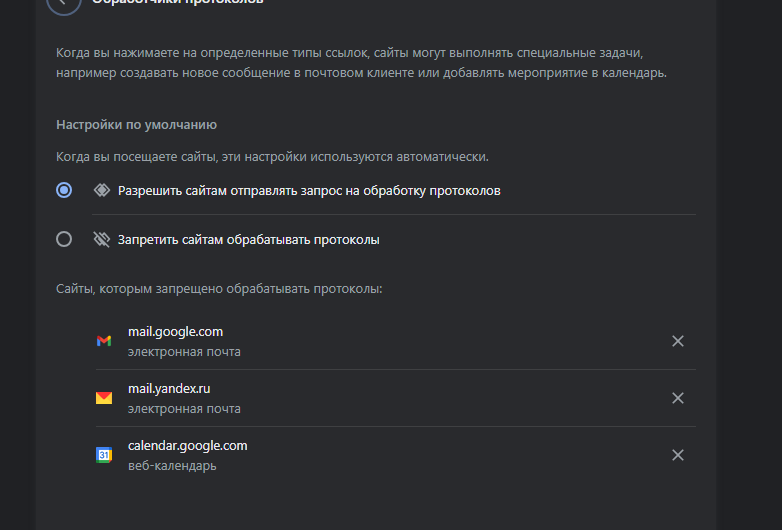Click the Gmail favicon for mail.google.com
Image resolution: width=782 pixels, height=530 pixels.
tap(104, 341)
